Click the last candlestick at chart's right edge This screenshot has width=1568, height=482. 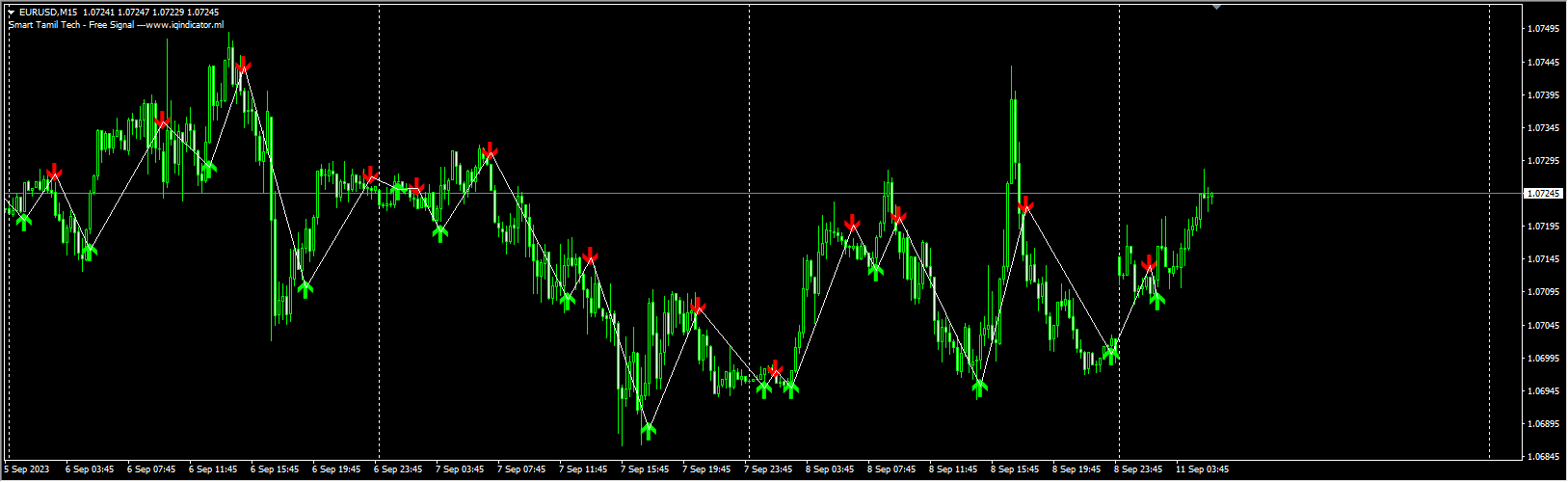[1210, 196]
